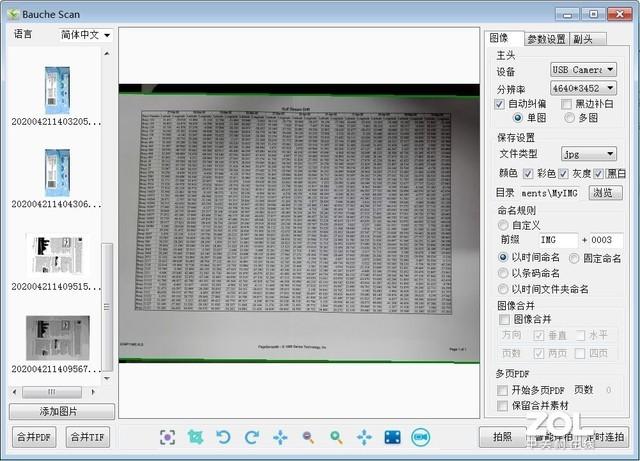This screenshot has height=461, width=640.
Task: Select the crop tool icon
Action: (196, 437)
